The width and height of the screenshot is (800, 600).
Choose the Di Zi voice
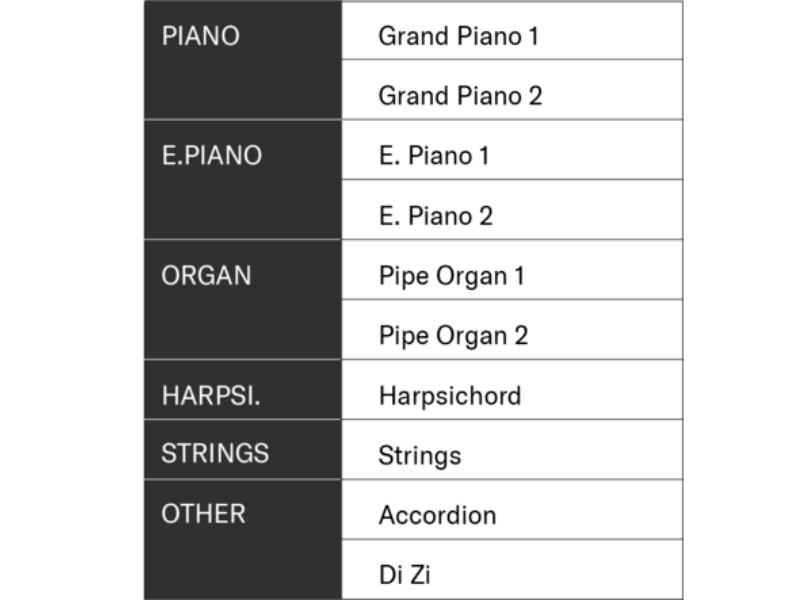click(404, 576)
